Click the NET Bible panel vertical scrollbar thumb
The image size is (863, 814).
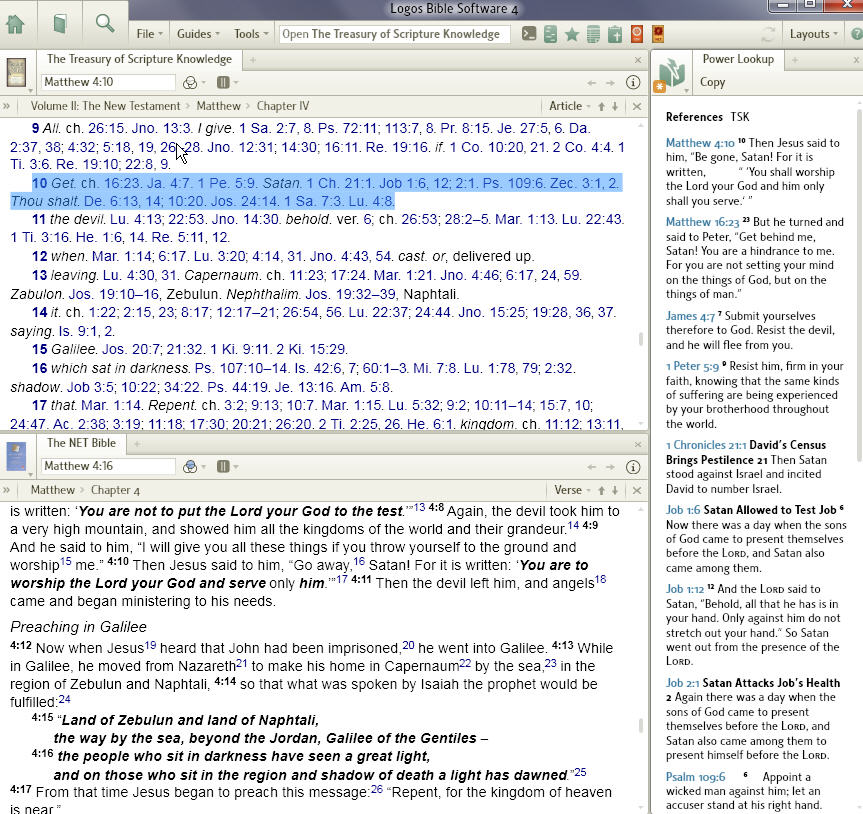pos(641,725)
